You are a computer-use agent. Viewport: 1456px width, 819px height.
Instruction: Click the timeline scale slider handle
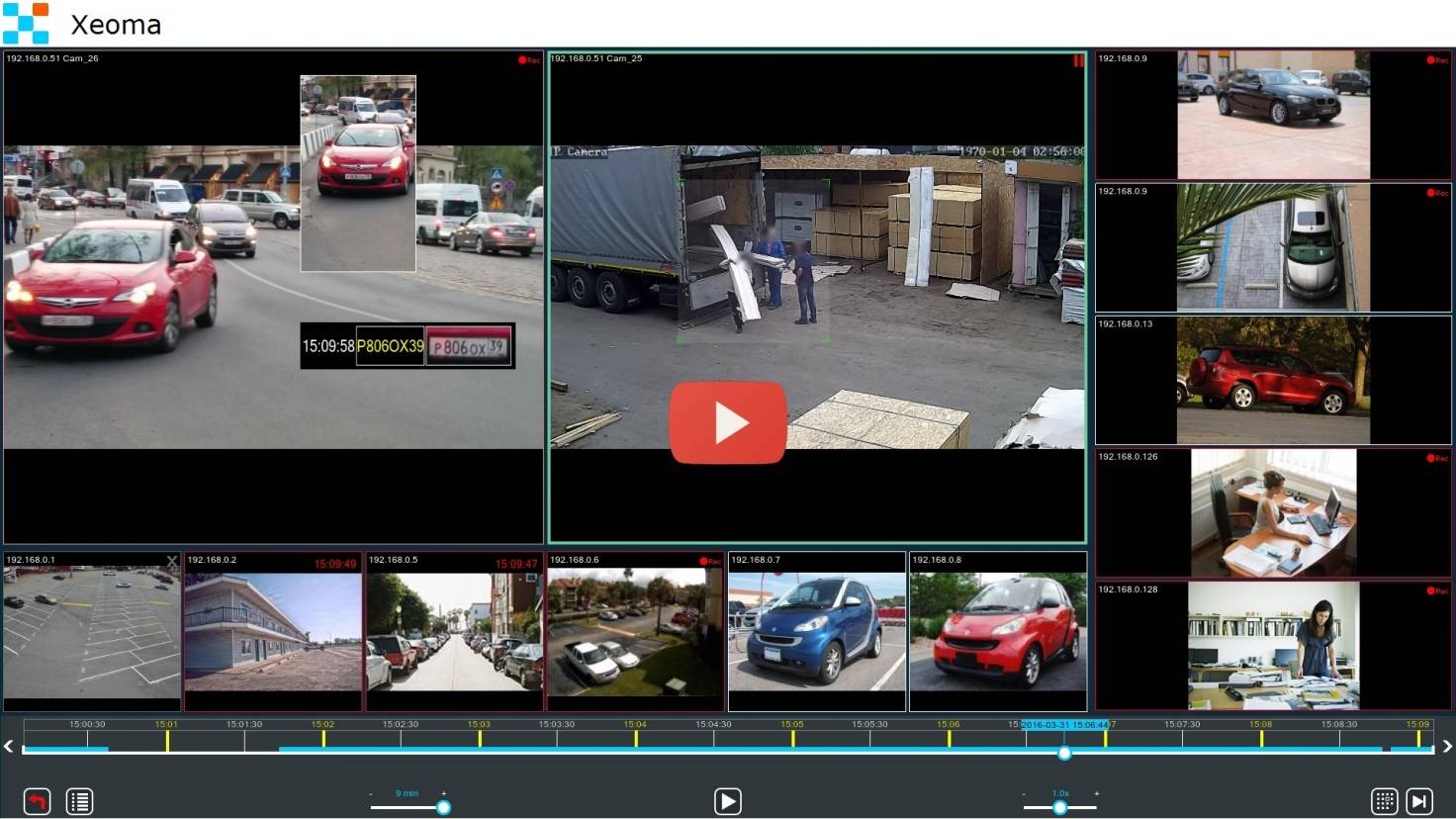pos(443,807)
